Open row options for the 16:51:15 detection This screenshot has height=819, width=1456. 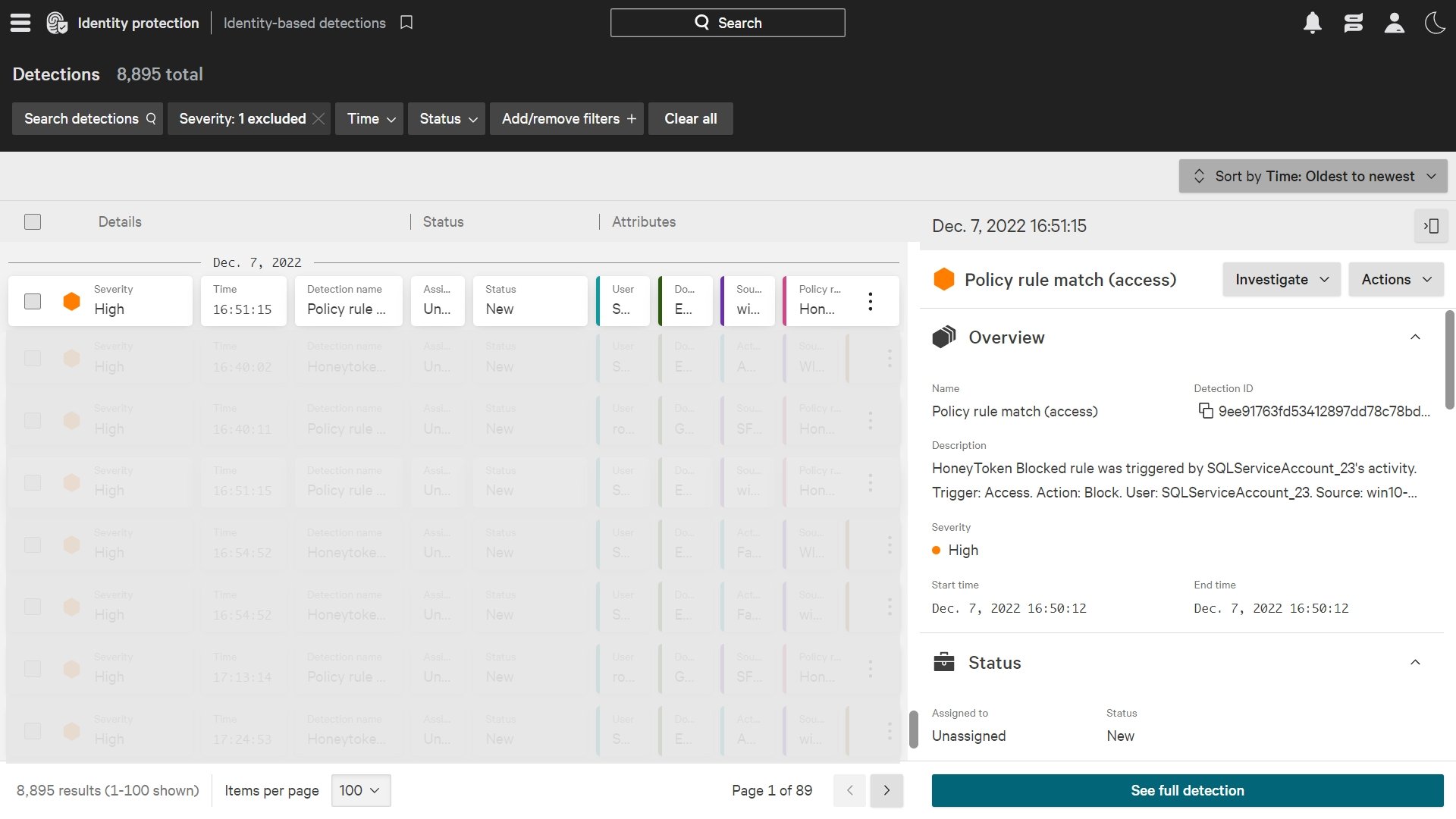pos(870,301)
